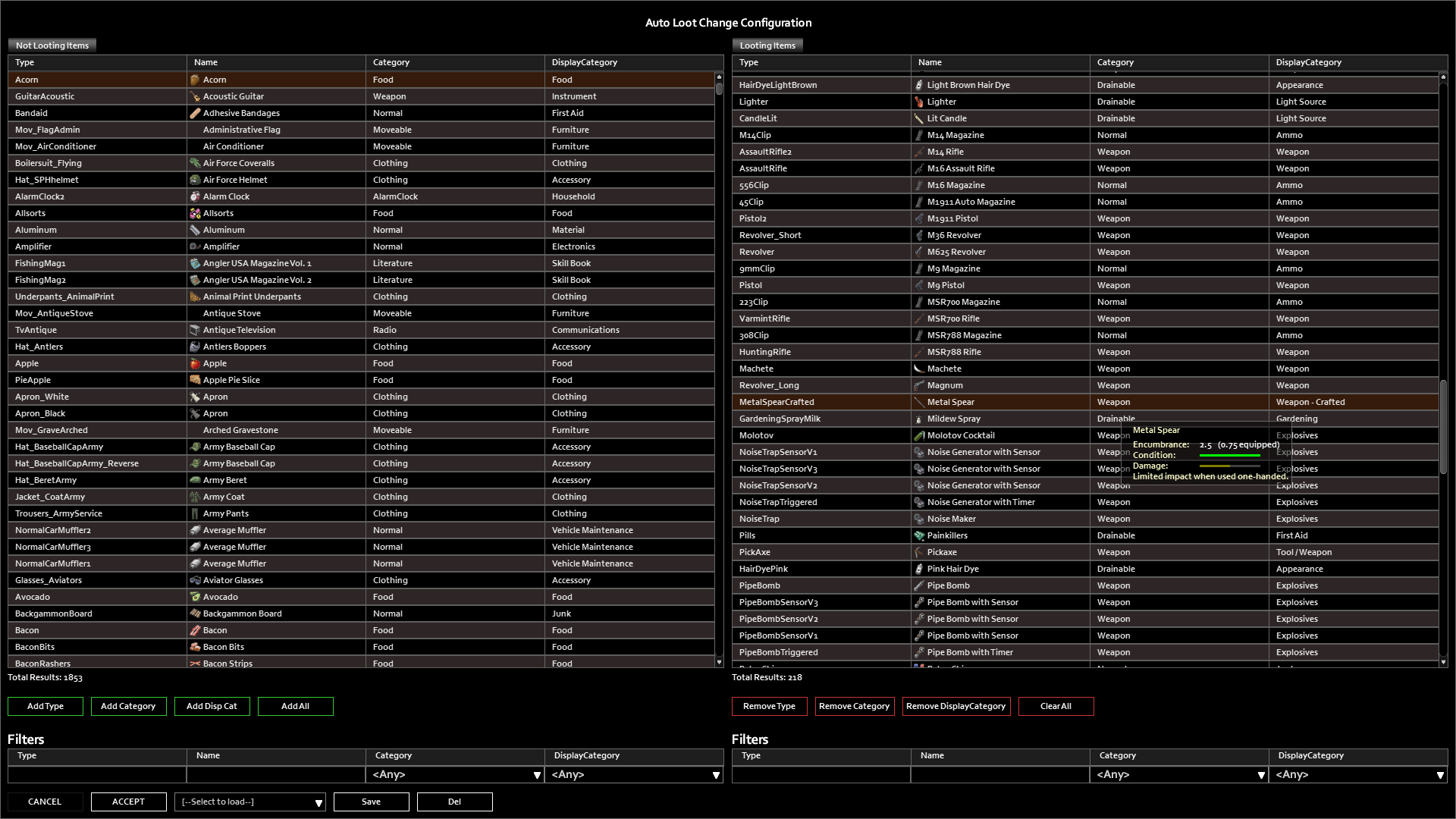
Task: Click the Painkillers item icon
Action: coord(919,535)
